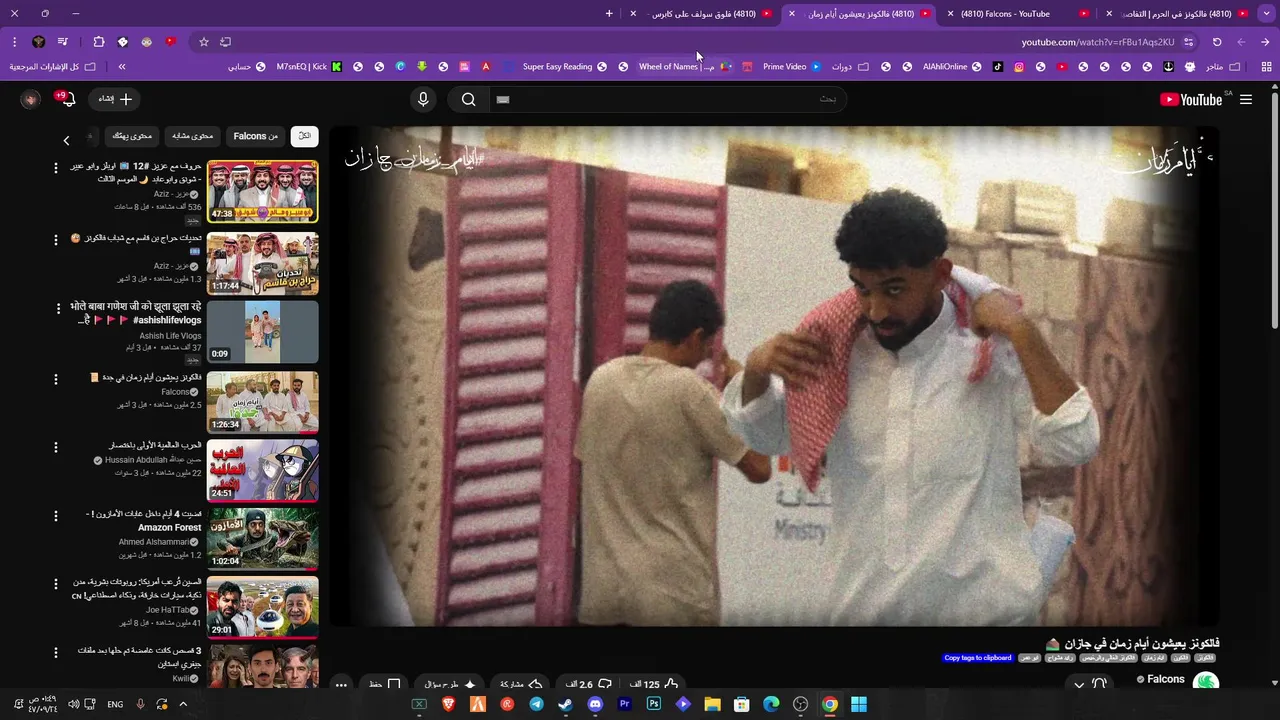Open options for الحرب العالمية الأولى video
This screenshot has height=720, width=1280.
tap(56, 447)
